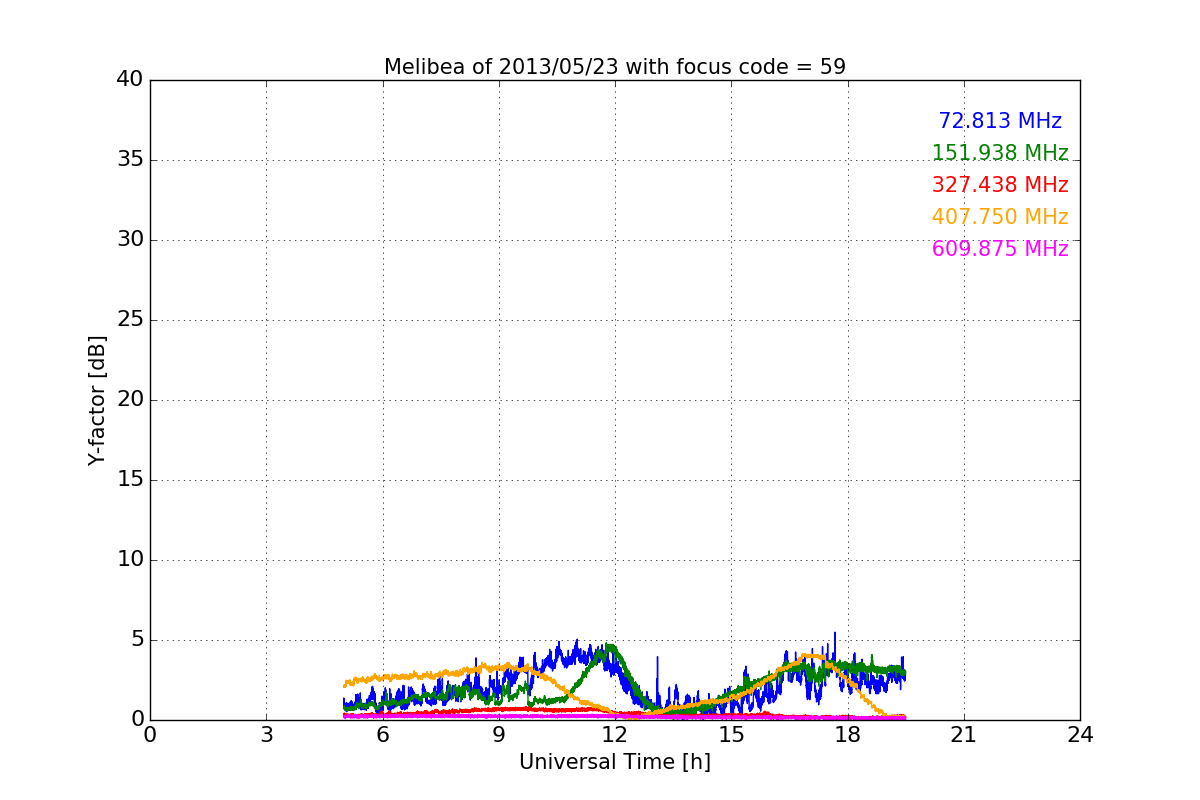
Task: Click the x-axis tick label 21
Action: (x=964, y=735)
